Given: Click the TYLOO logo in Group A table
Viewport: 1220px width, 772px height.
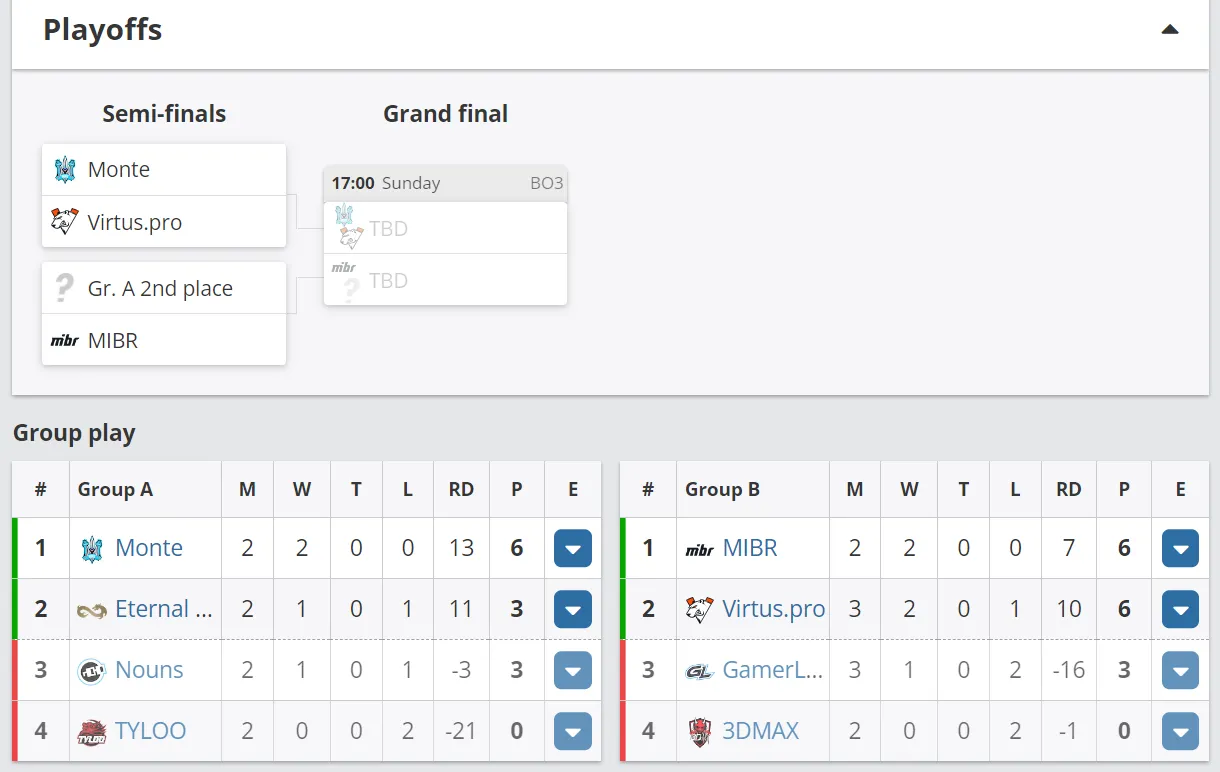Looking at the screenshot, I should [92, 731].
